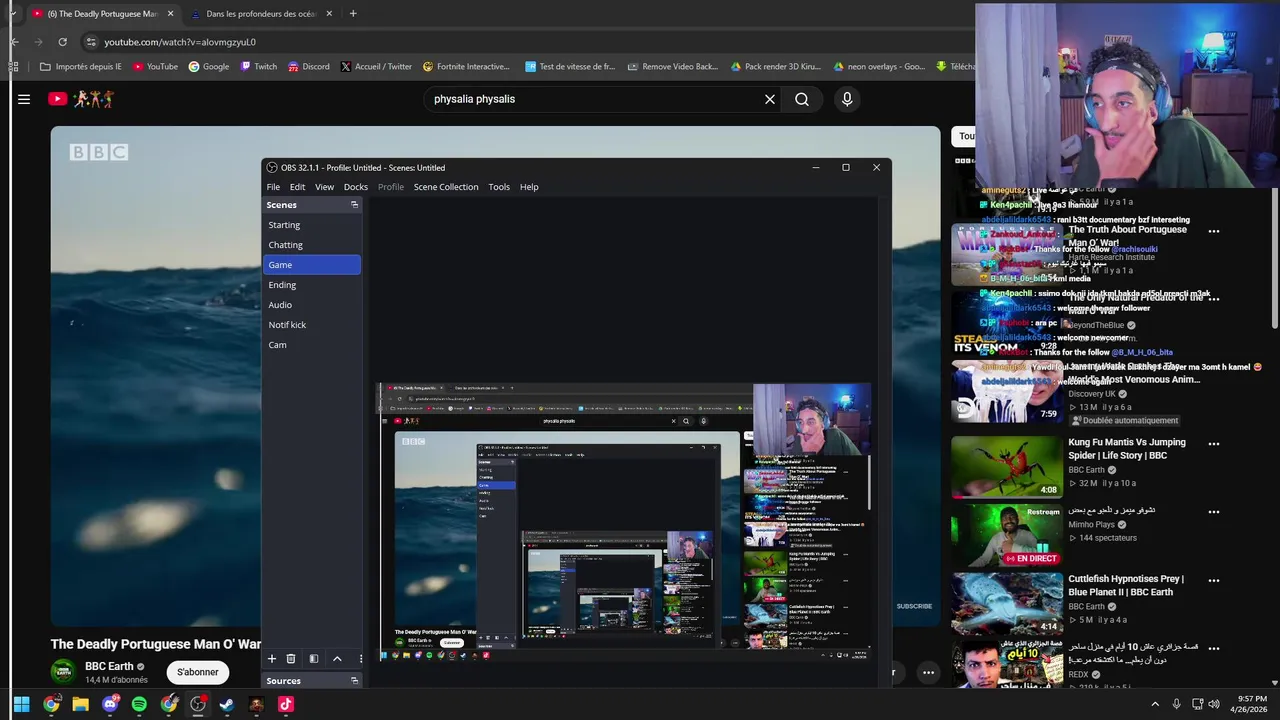Screen dimensions: 1280x720
Task: Open Spotify from the taskbar
Action: click(139, 704)
